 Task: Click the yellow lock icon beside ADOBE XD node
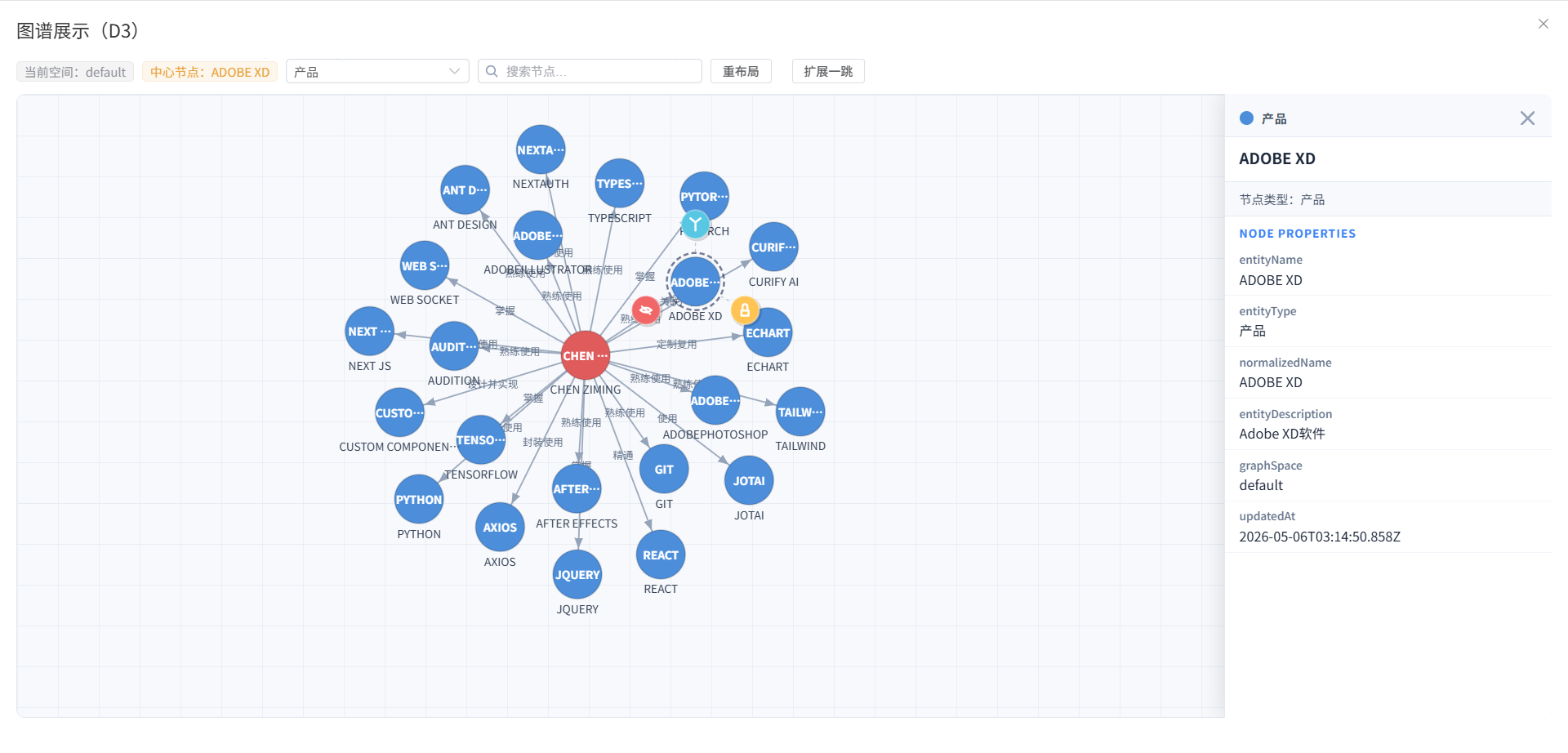745,310
